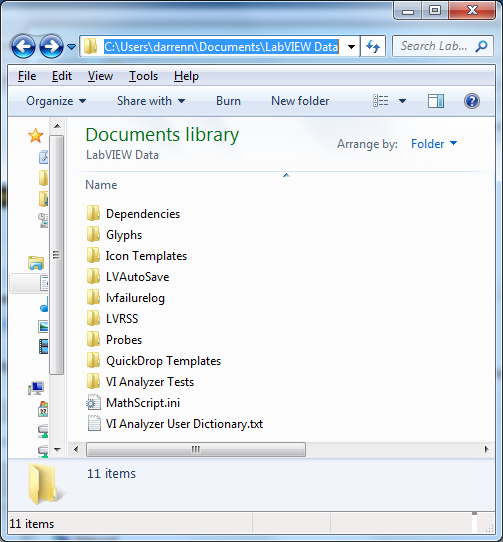Click the navigation pane vertical scrollbar thumb

56,255
